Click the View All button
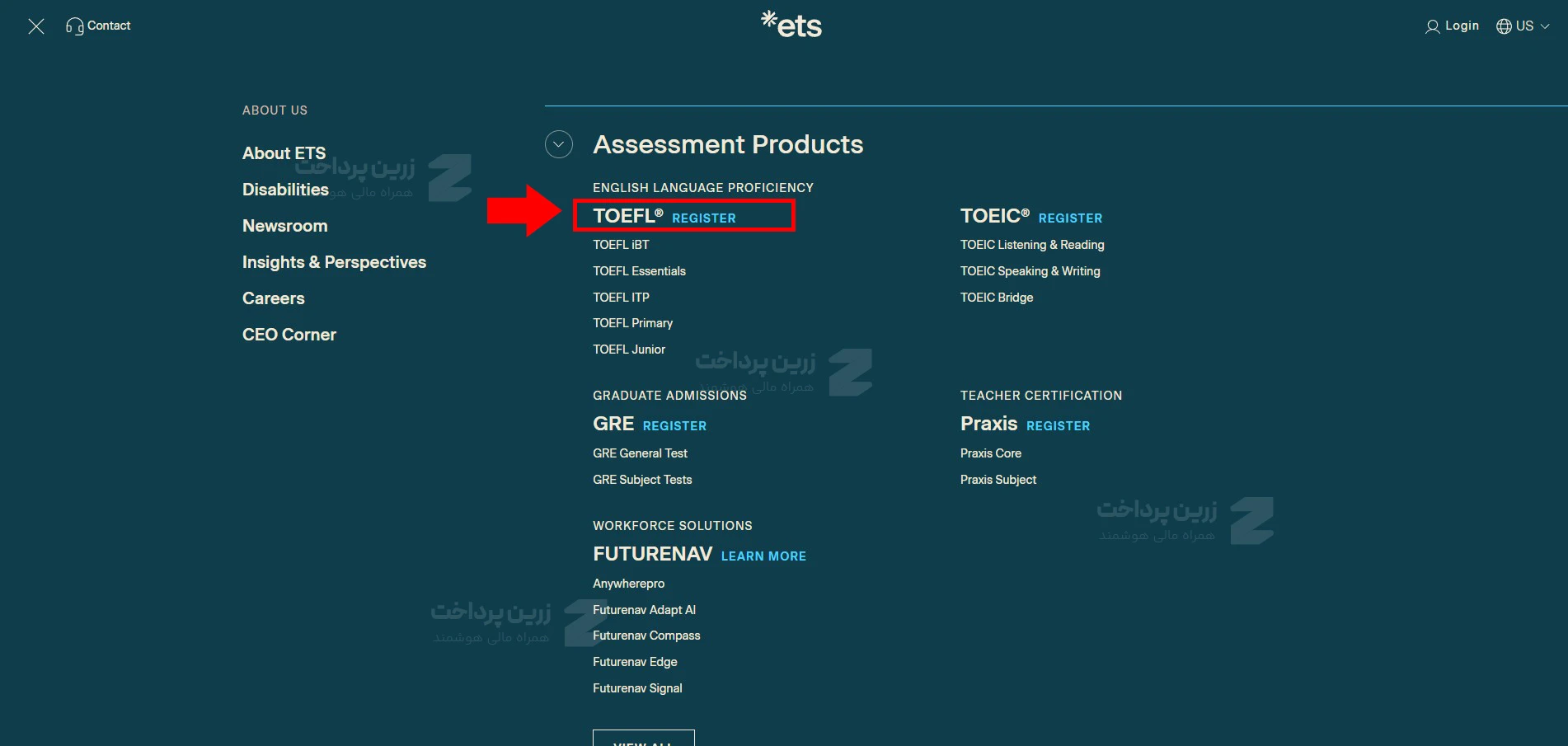The image size is (1568, 746). [x=643, y=739]
